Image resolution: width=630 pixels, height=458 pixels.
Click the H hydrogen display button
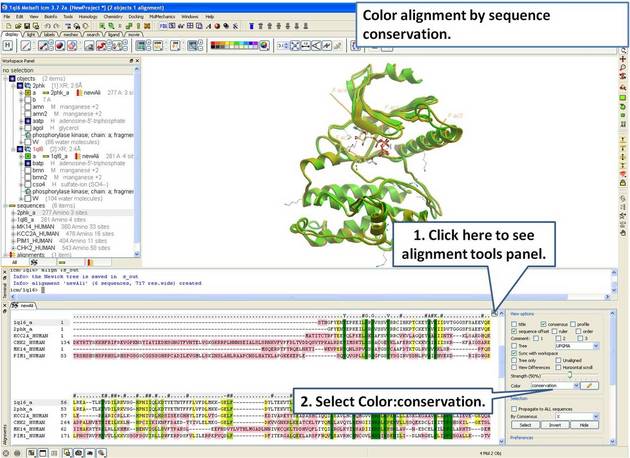point(8,46)
